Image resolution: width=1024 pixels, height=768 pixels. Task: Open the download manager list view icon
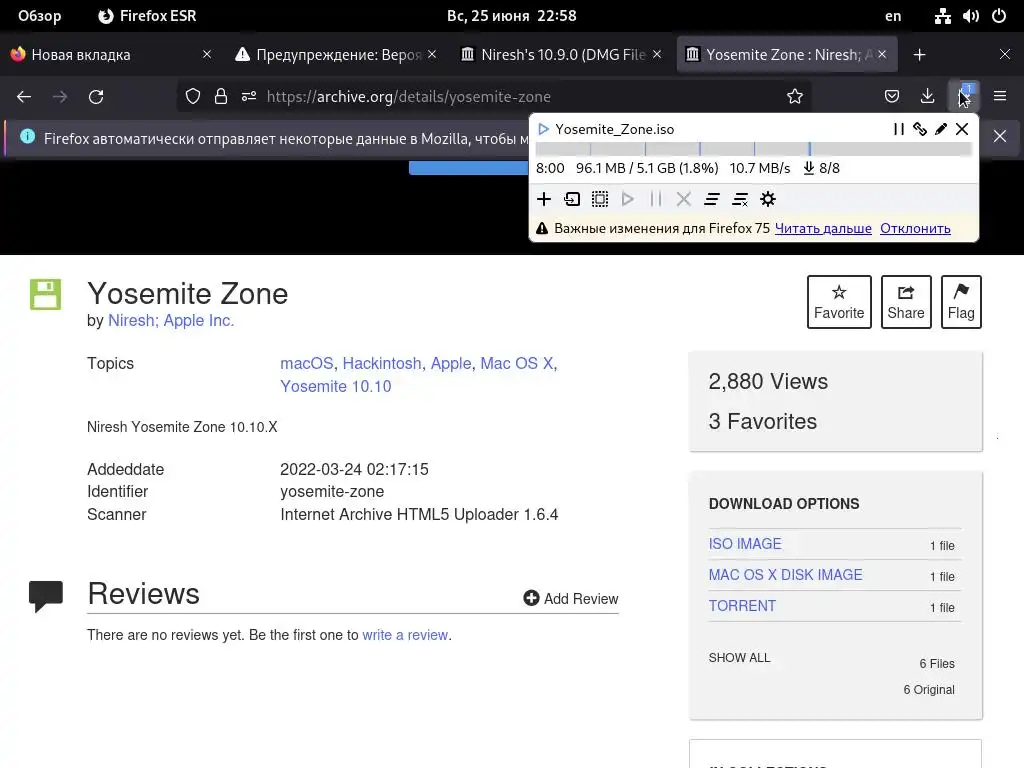pyautogui.click(x=712, y=199)
